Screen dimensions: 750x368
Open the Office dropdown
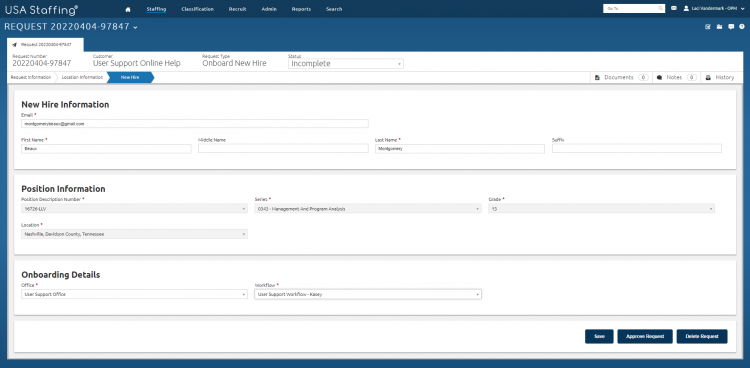click(x=134, y=294)
